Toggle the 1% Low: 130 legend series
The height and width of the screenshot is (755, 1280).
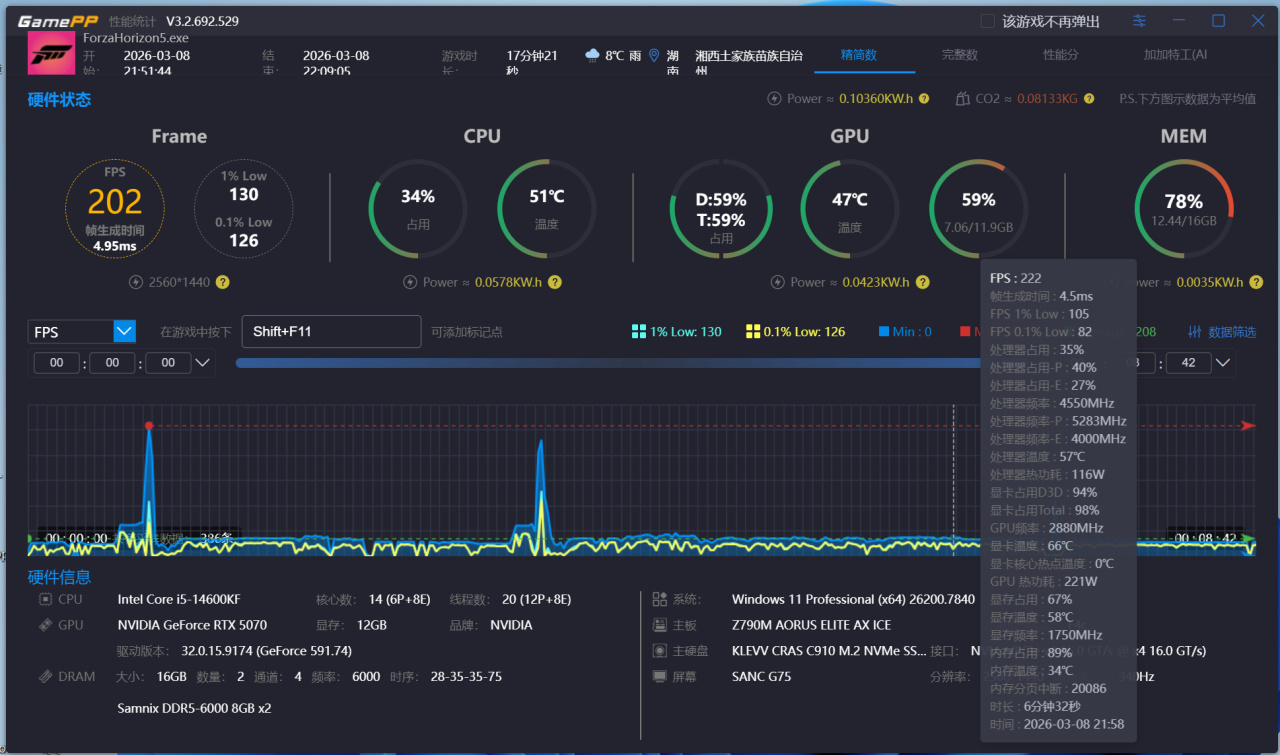pos(677,332)
